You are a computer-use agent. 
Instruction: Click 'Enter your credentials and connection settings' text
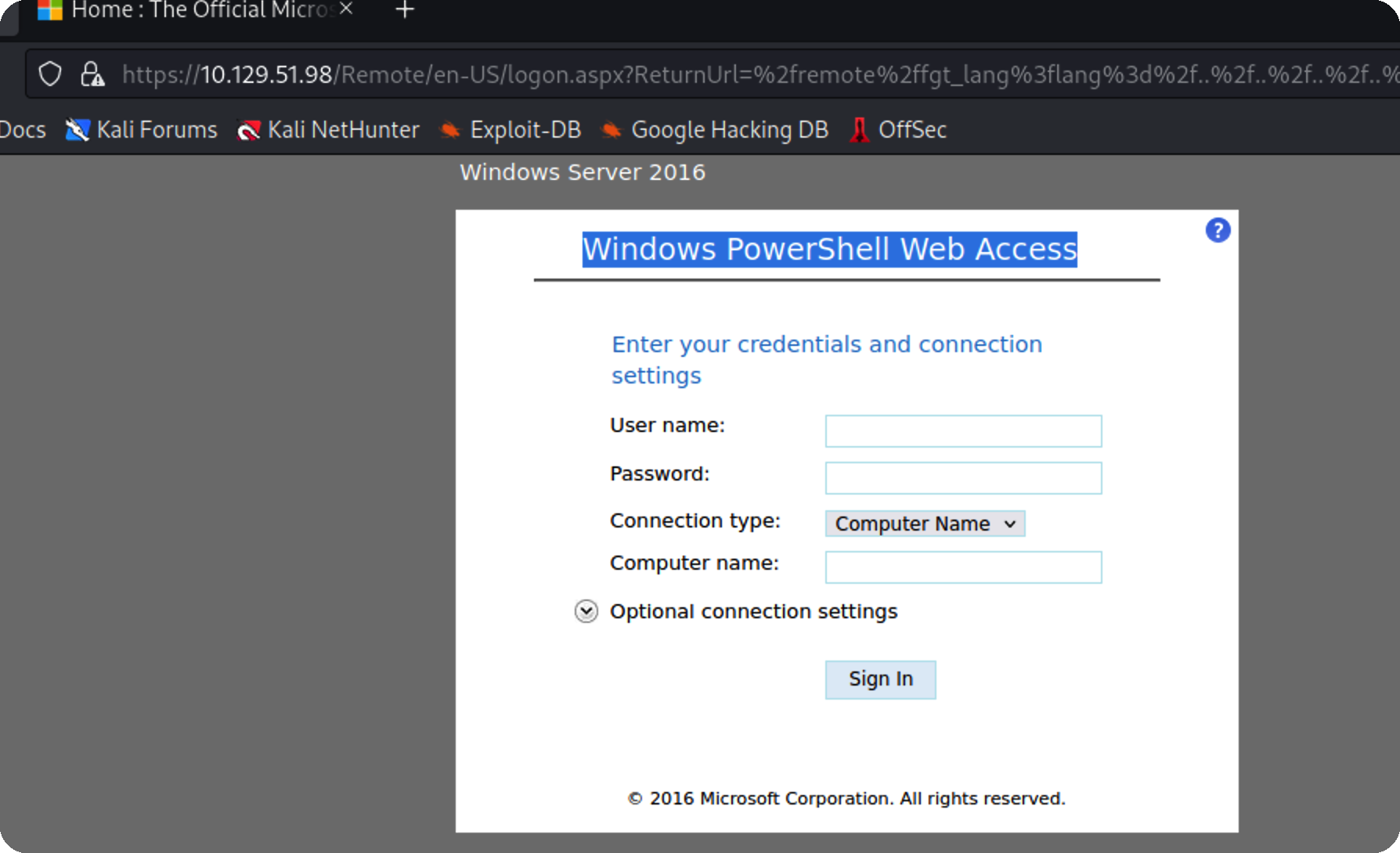(827, 359)
